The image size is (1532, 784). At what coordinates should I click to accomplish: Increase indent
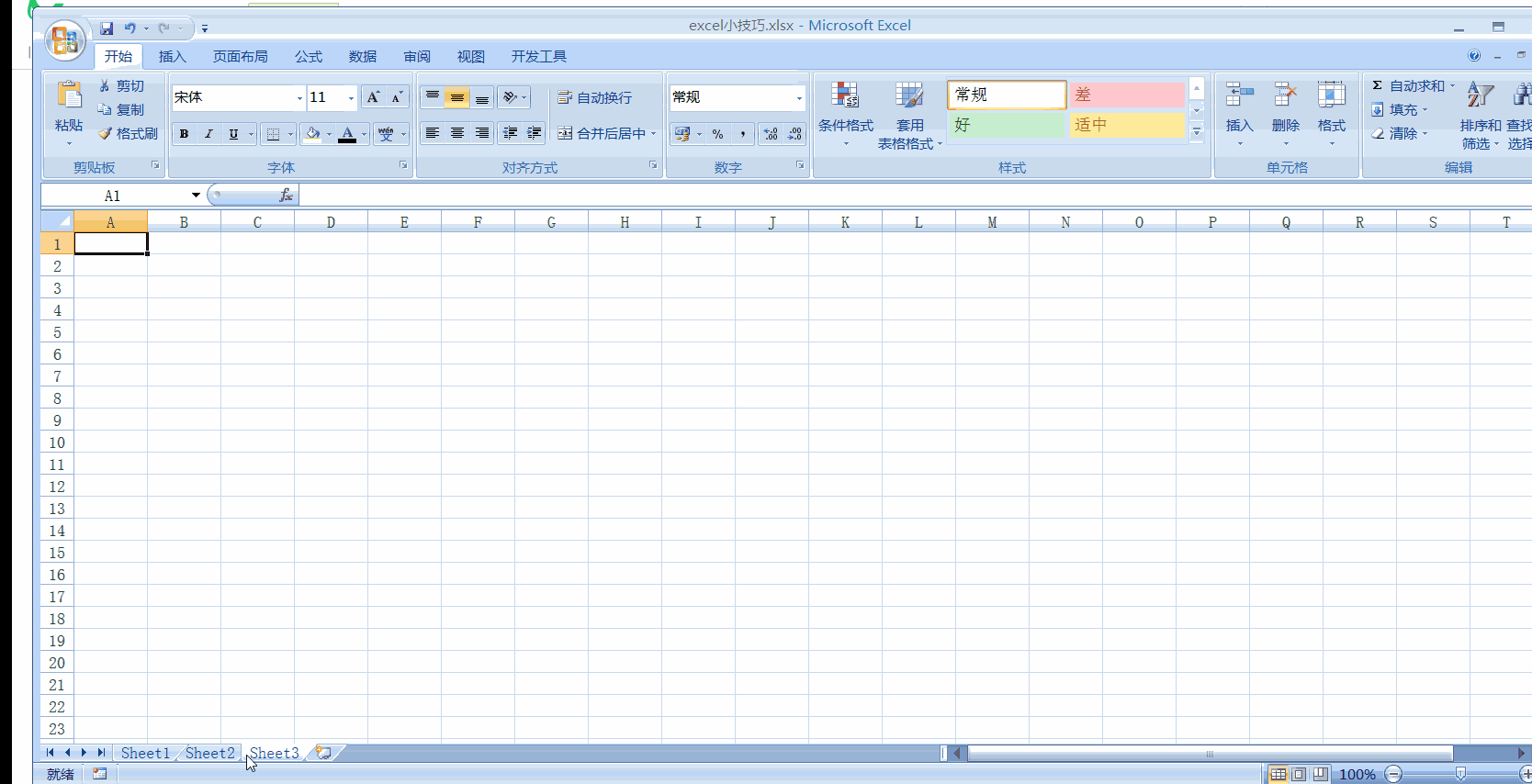pyautogui.click(x=535, y=133)
